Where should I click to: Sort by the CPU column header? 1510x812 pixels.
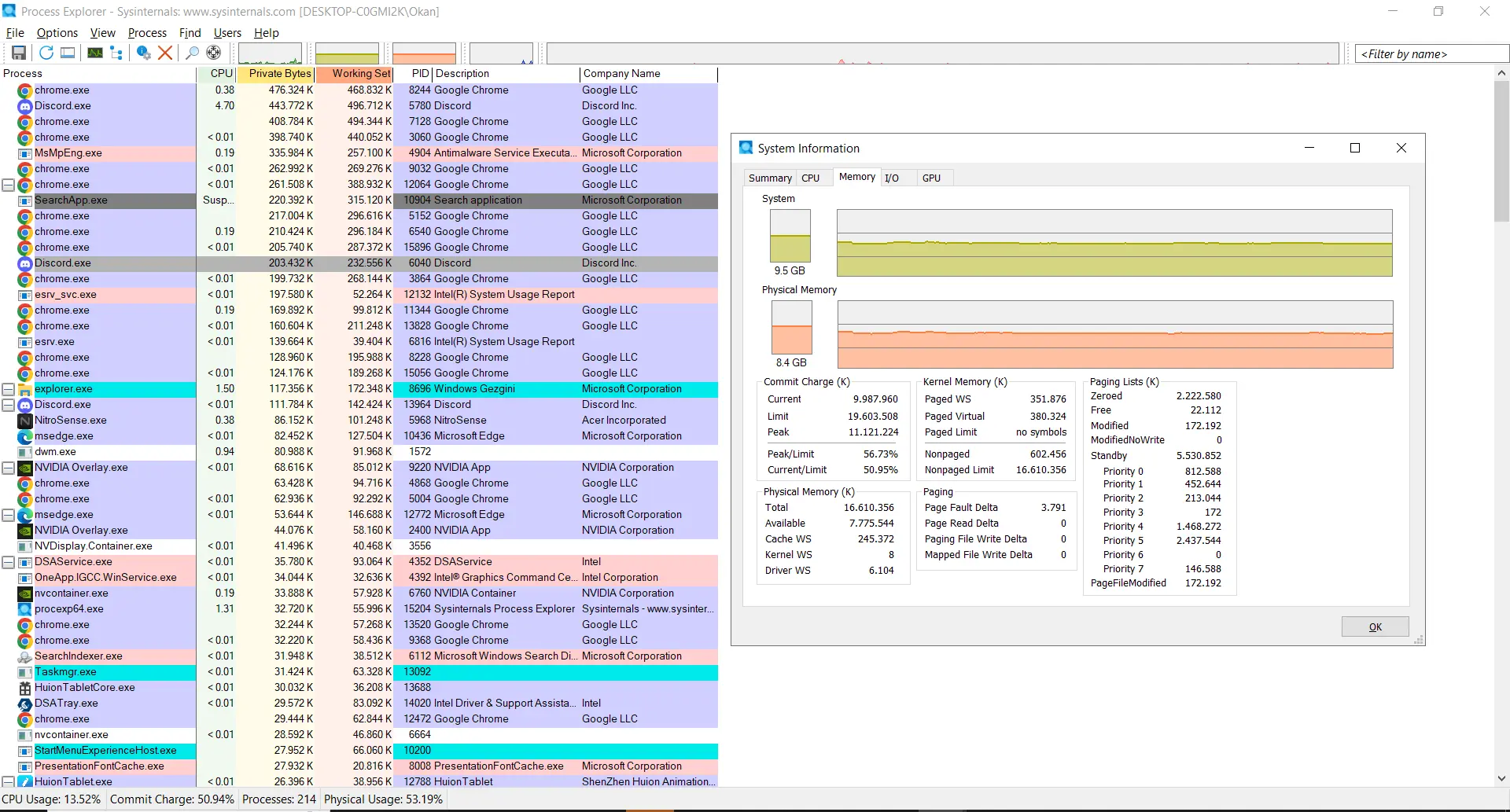(x=216, y=74)
